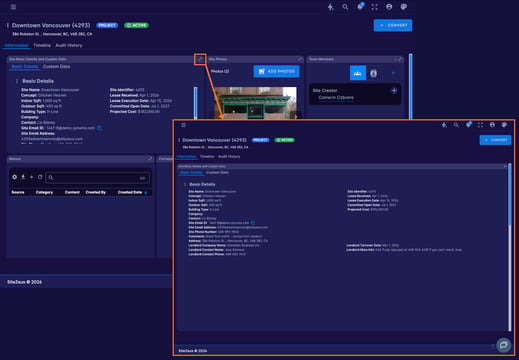Copy Site Email ID in the expanded view
Screen dimensions: 519x360
tap(253, 223)
